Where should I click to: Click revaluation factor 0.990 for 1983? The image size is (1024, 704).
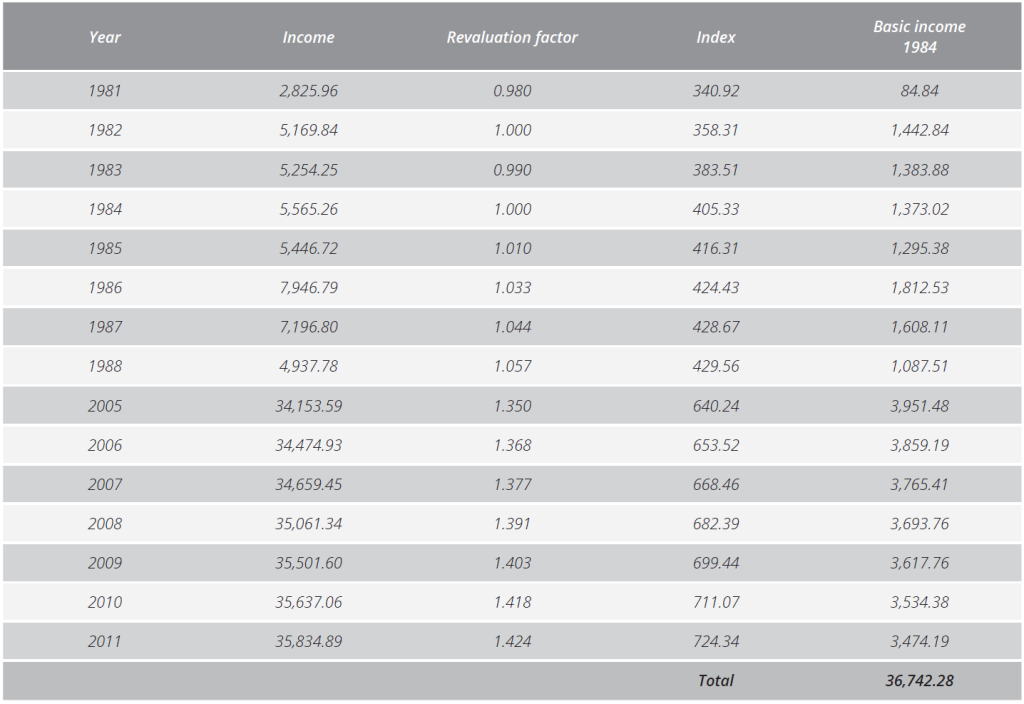tap(512, 170)
